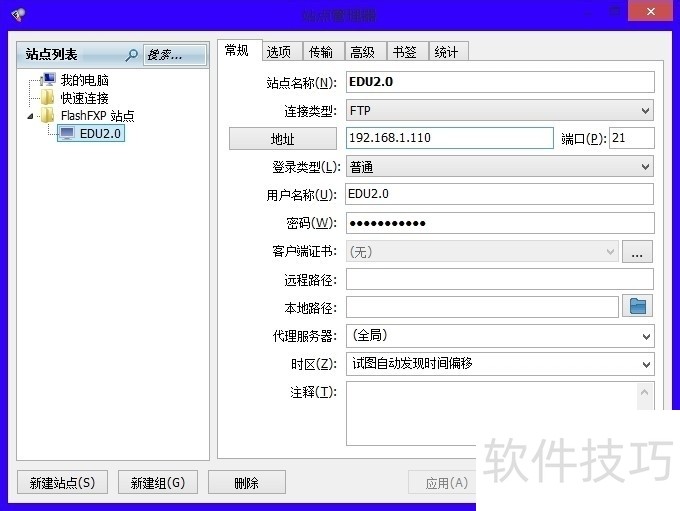Click the 端口 port input field
The image size is (680, 511).
[x=631, y=138]
